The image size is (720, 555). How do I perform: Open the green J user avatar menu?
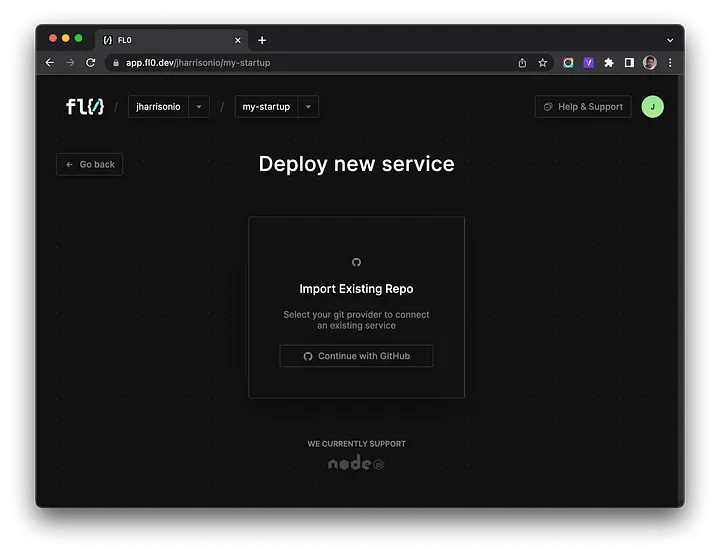[652, 107]
